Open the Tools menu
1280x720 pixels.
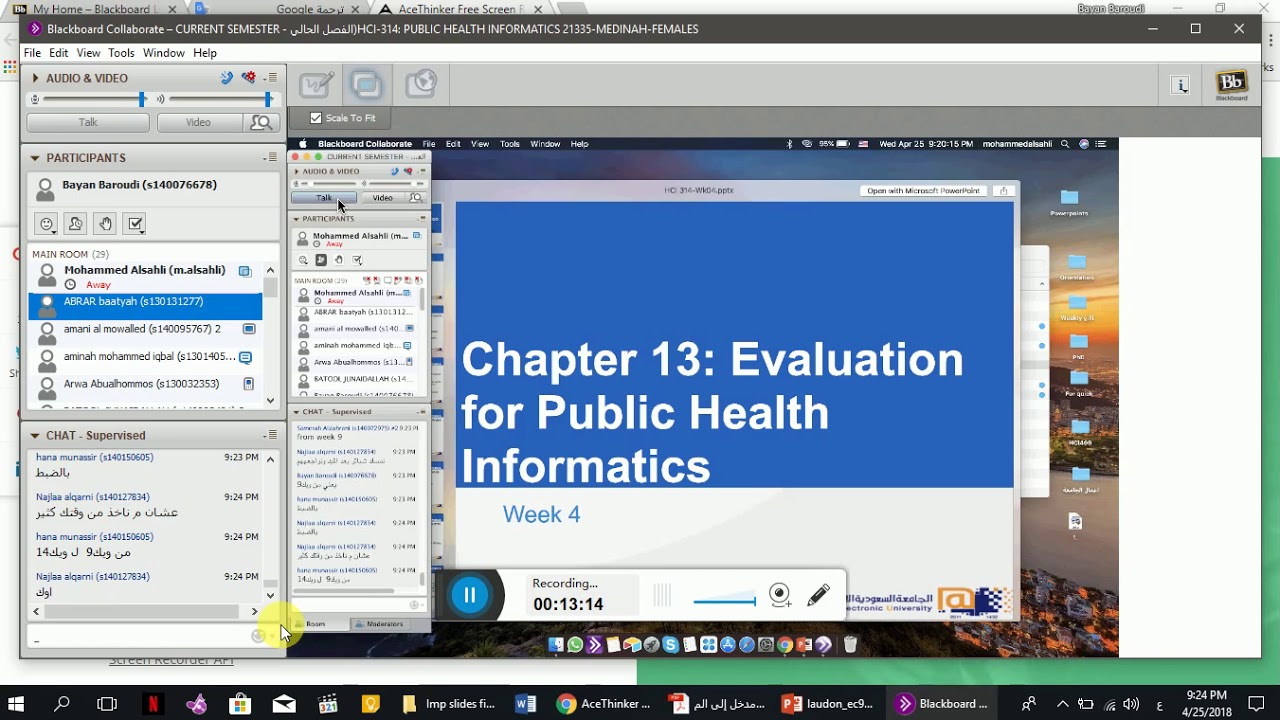121,53
